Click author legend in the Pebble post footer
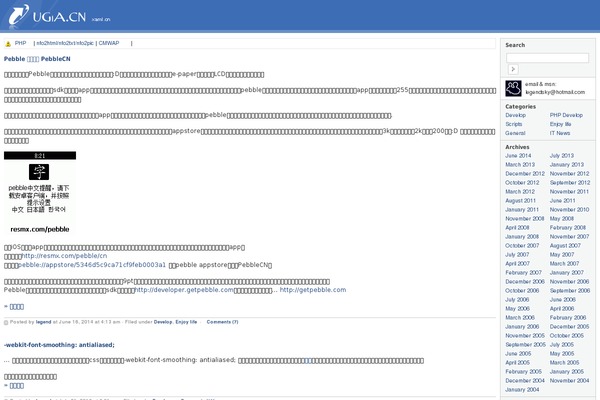This screenshot has width=600, height=400. coord(43,322)
